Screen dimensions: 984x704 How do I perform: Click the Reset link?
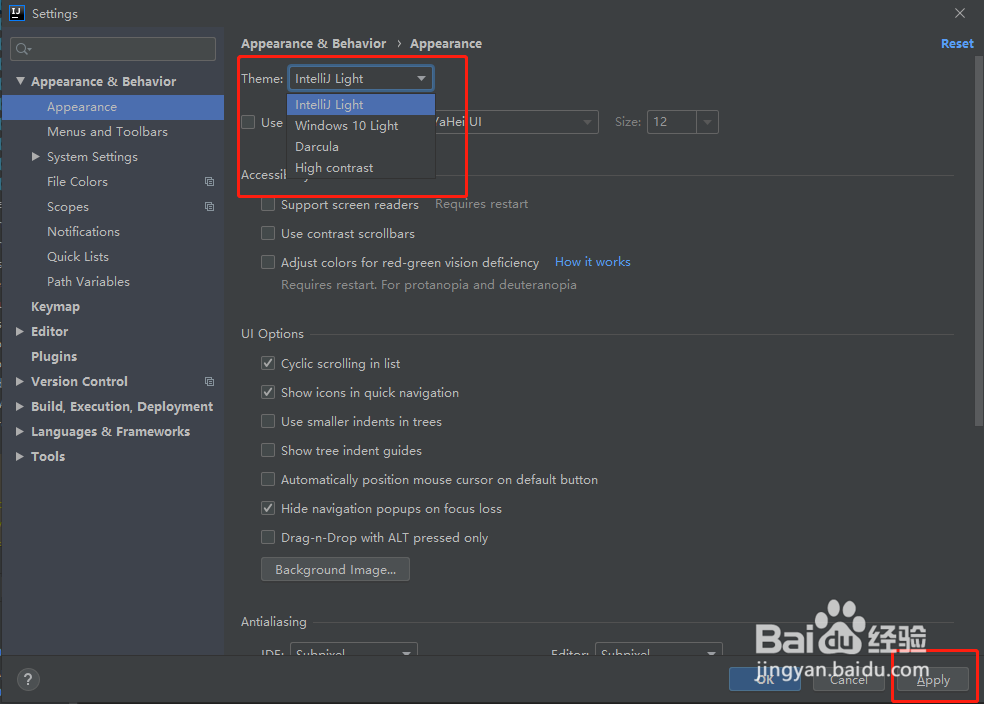point(957,43)
